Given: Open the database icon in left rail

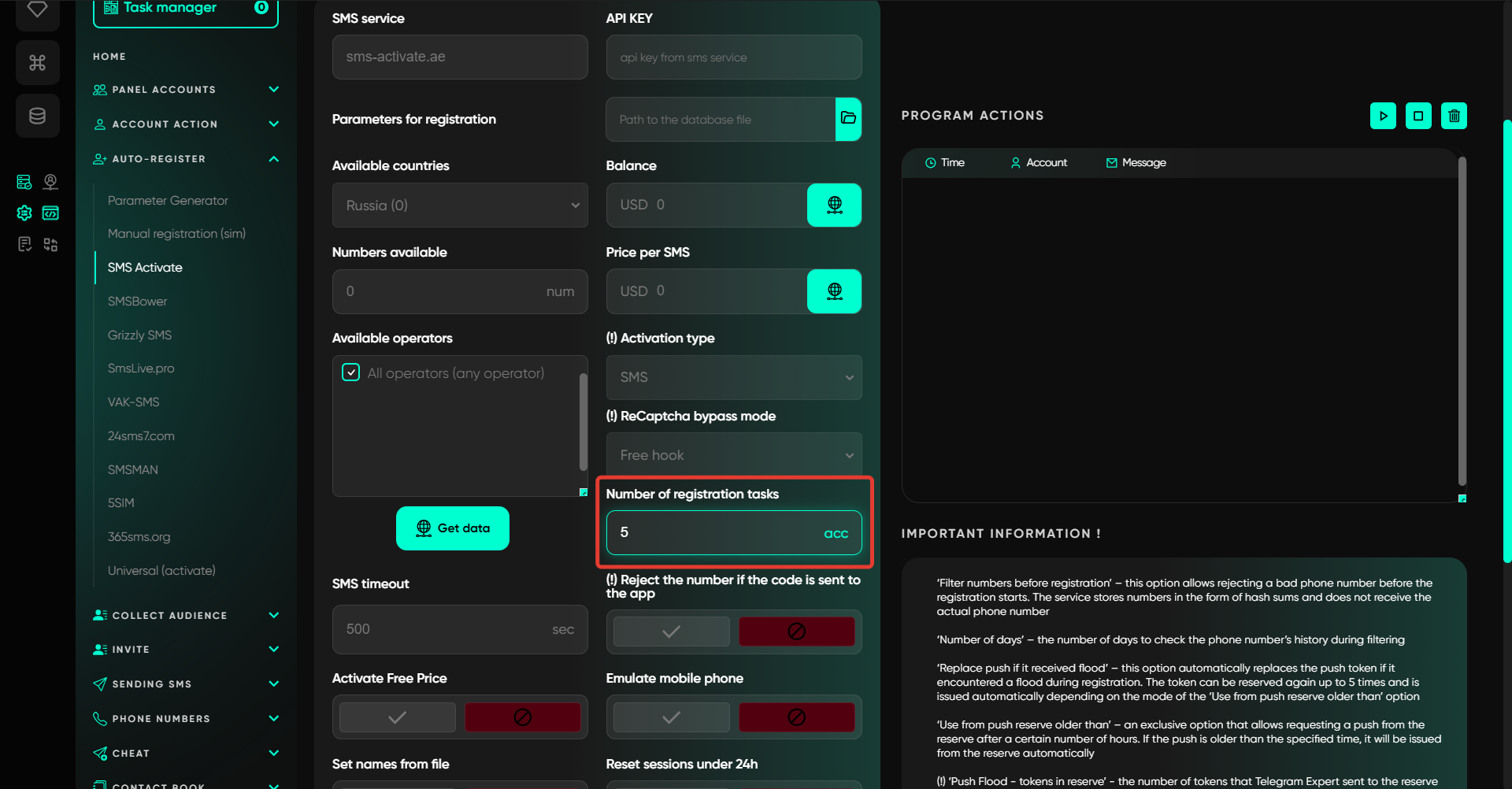Looking at the screenshot, I should click(37, 116).
